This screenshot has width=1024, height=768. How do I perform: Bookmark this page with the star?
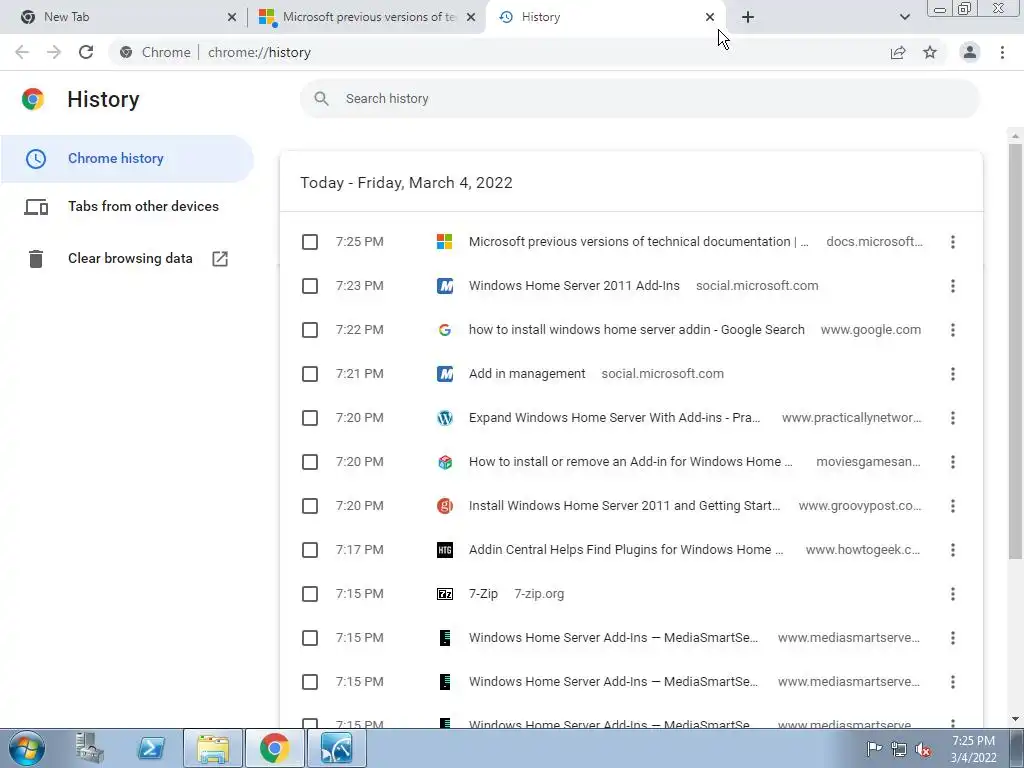(930, 52)
